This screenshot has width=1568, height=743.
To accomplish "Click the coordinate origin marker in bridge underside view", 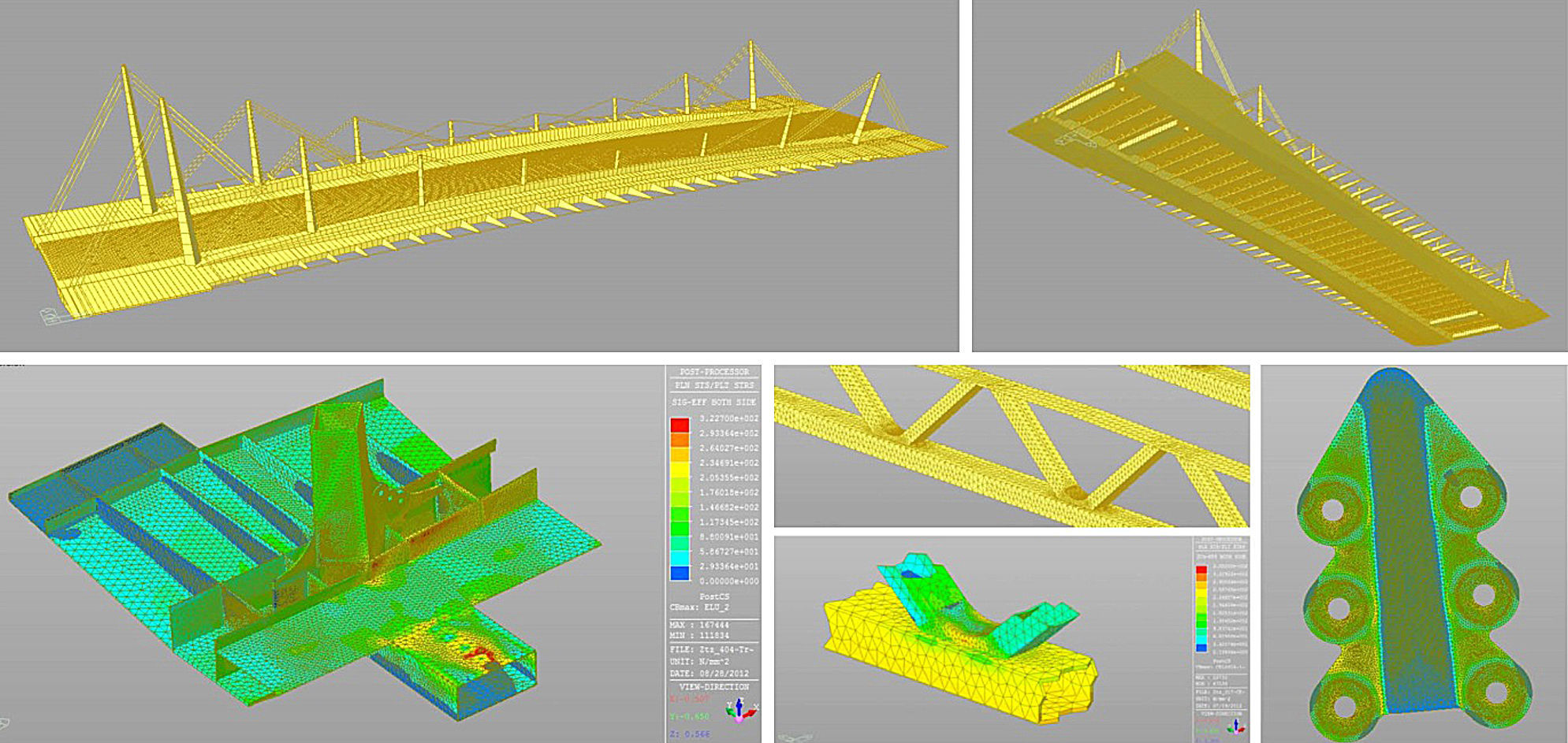I will click(x=1074, y=139).
